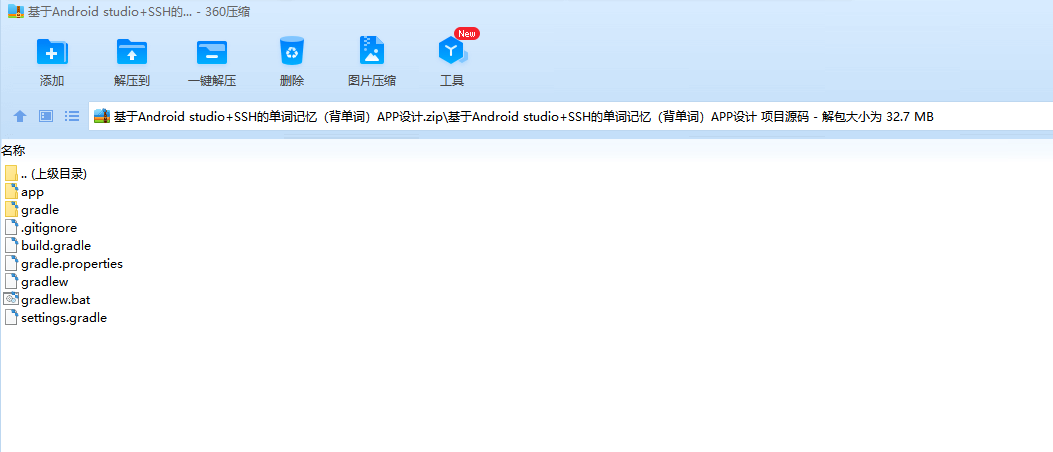This screenshot has height=452, width=1053.
Task: Click the Delete (删除) trash icon
Action: coord(292,51)
